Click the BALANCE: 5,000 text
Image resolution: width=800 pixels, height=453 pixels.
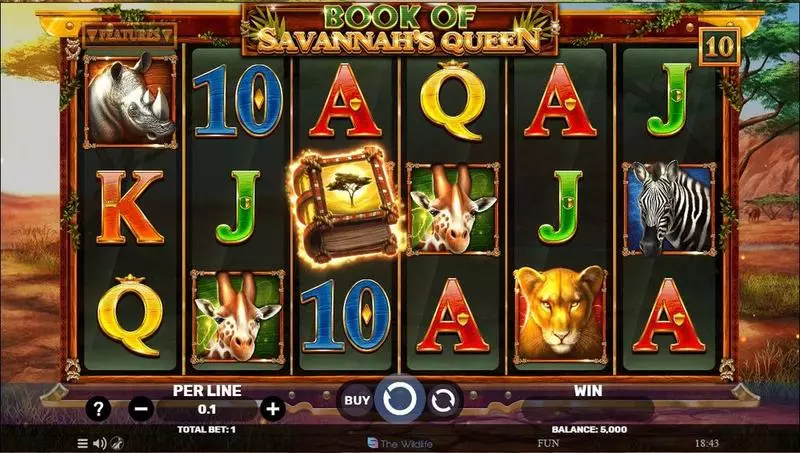pos(589,430)
